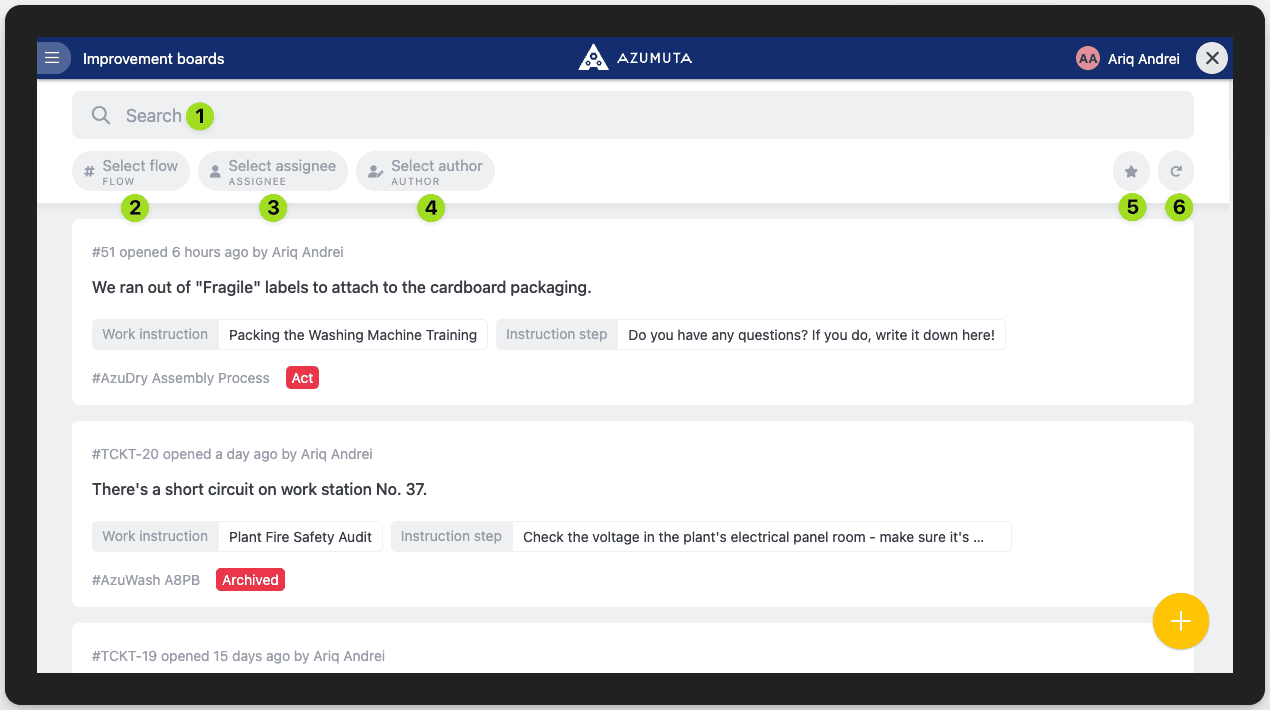
Task: Click the #AzuDry Assembly Process flow tag
Action: (181, 378)
